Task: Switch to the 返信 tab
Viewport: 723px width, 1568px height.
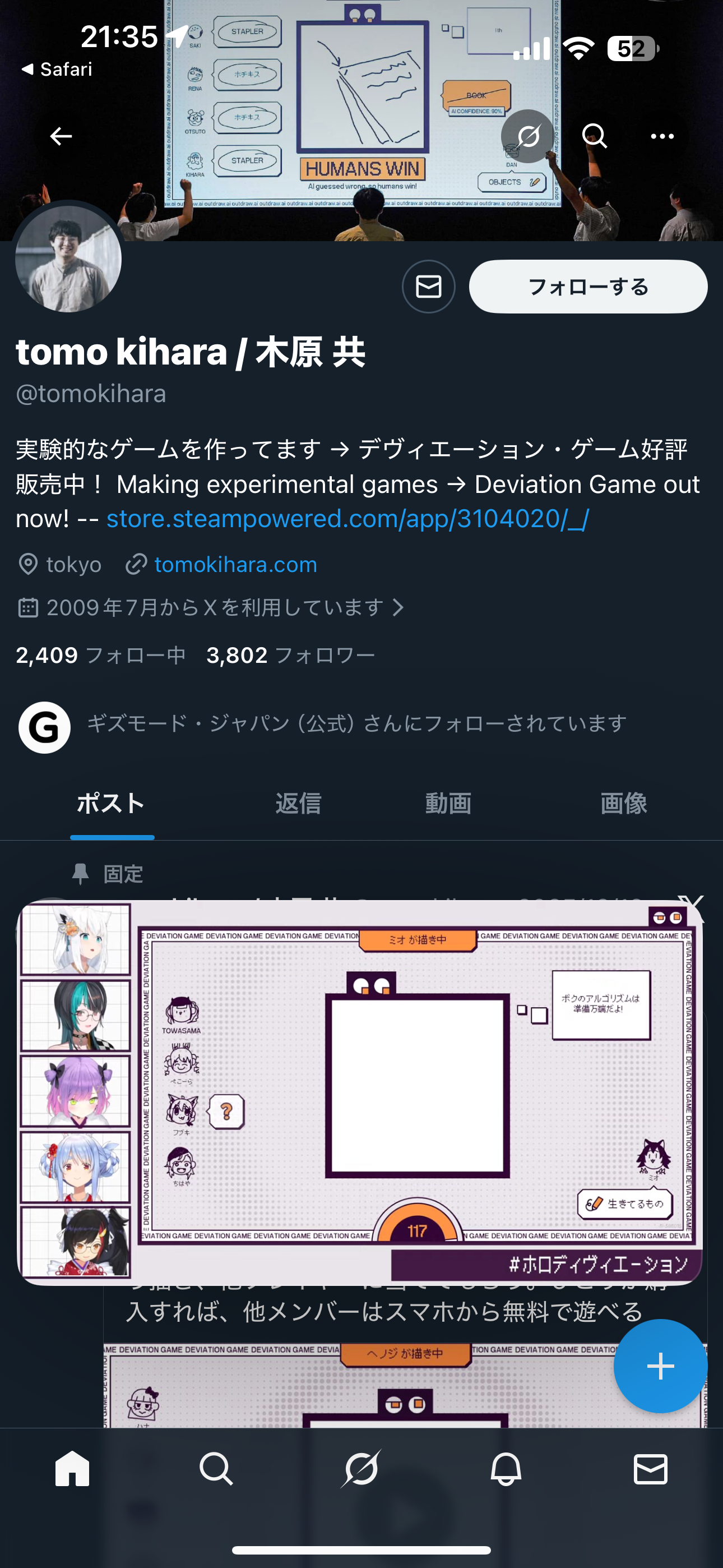Action: click(298, 804)
